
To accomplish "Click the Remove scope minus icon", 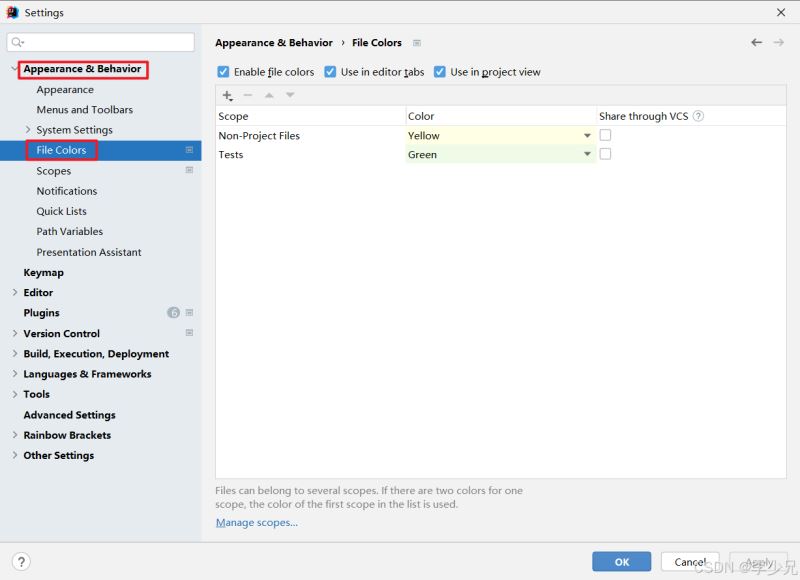I will (248, 95).
